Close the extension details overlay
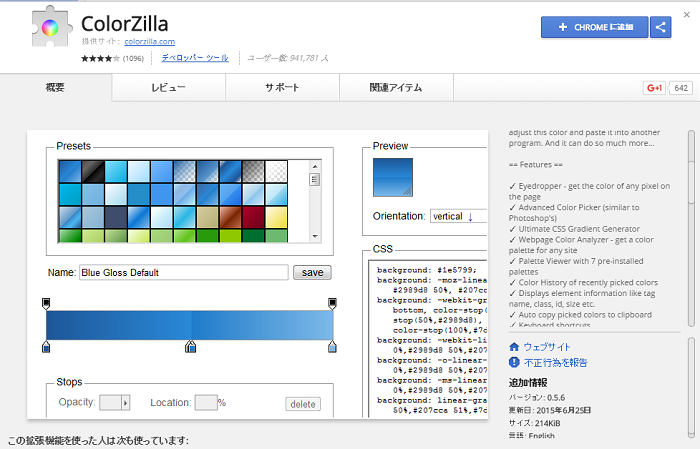The image size is (700, 449). tap(687, 15)
